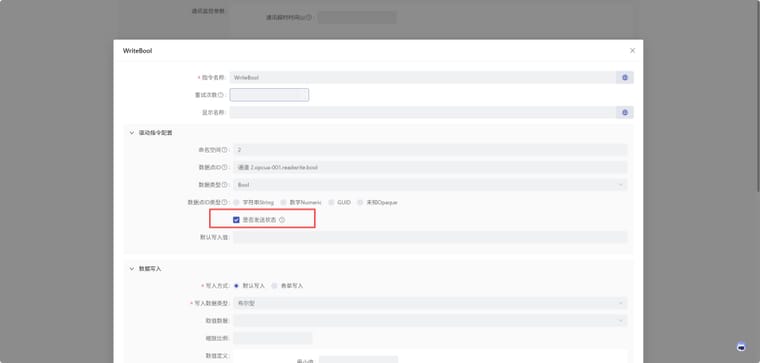Open the data type dropdown showing Bool

click(x=430, y=185)
